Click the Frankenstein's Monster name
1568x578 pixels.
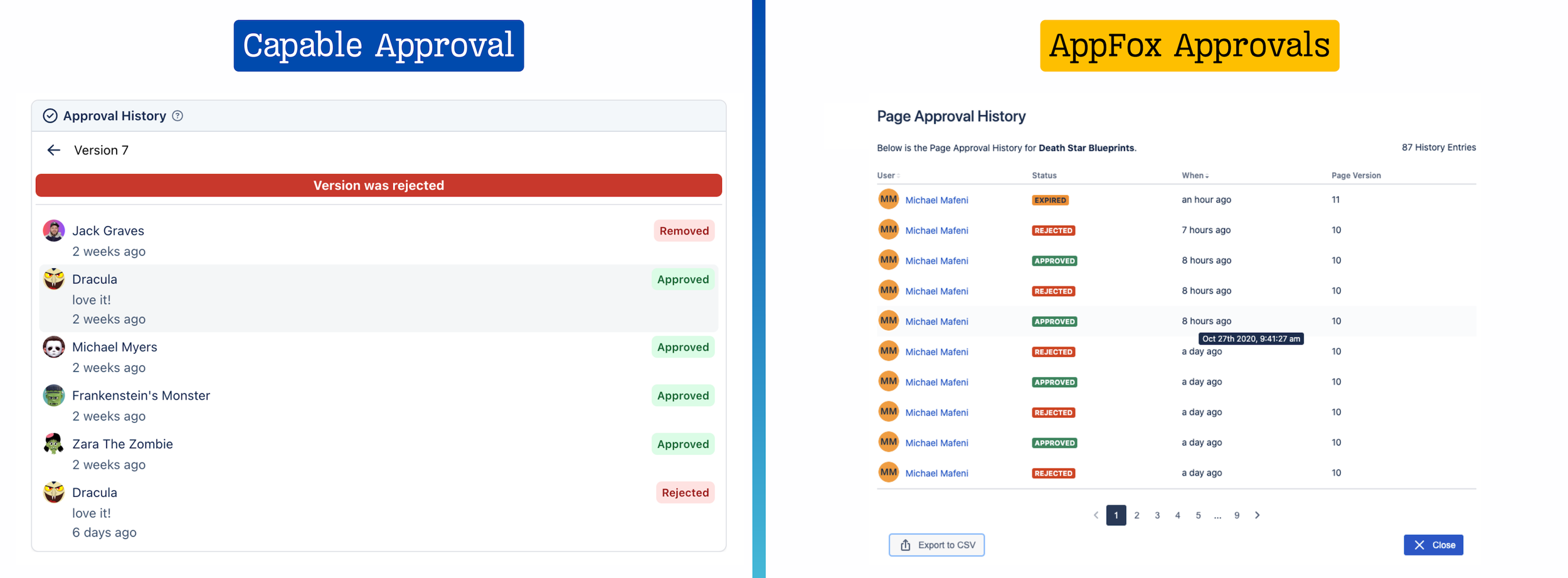pos(141,395)
